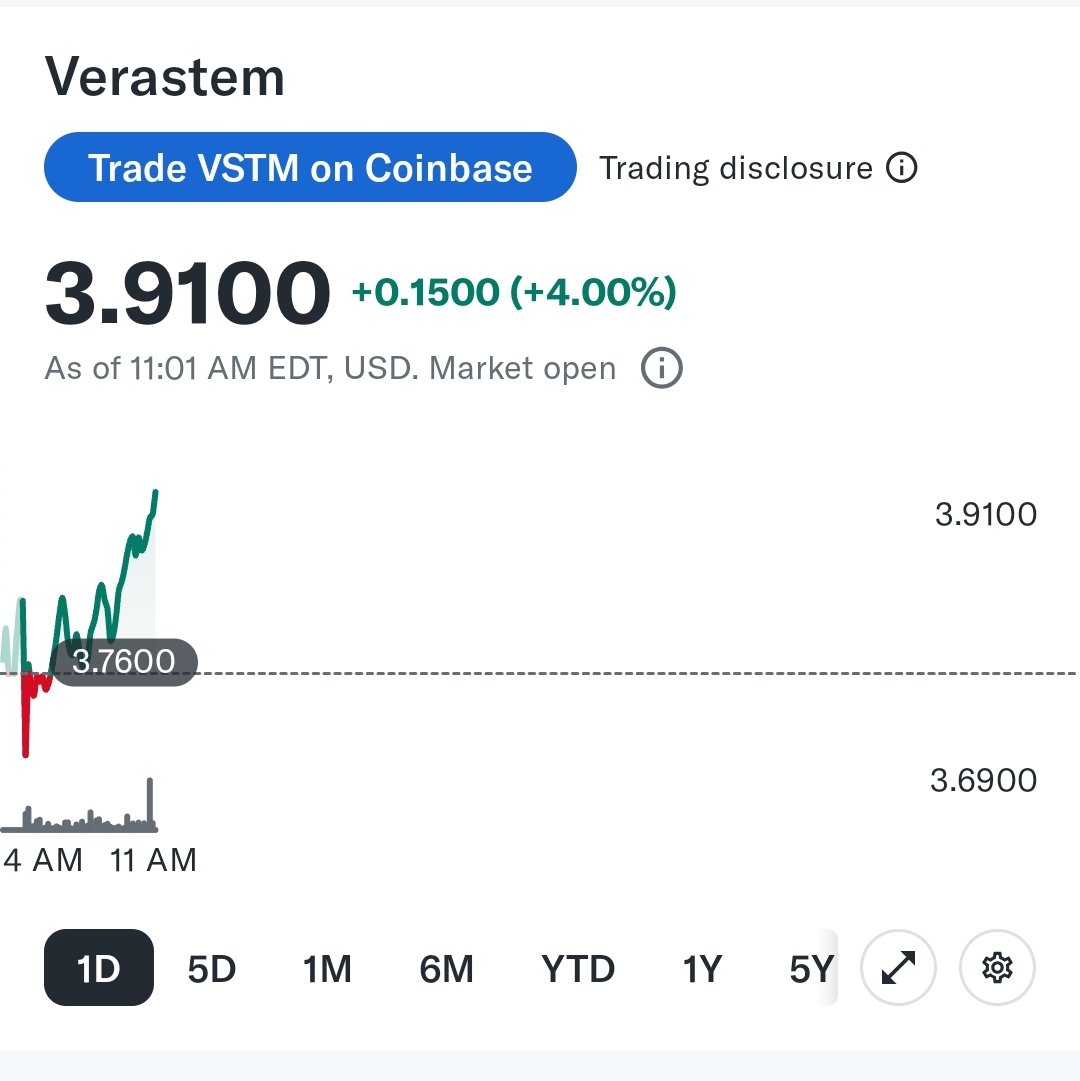Select the green price line peak
1080x1081 pixels.
[x=156, y=492]
